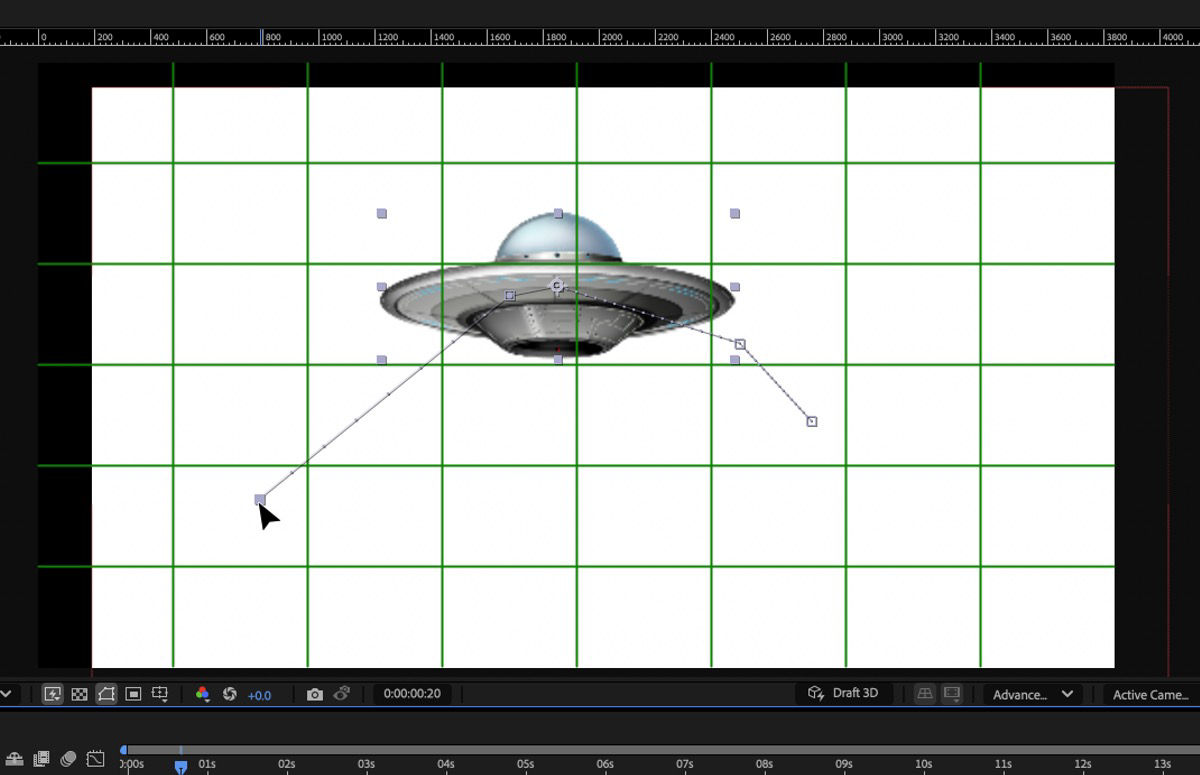Show the last snapshot

342,693
